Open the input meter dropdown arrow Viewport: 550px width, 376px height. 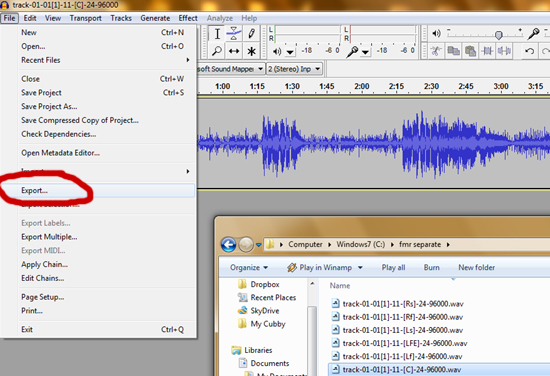click(x=365, y=53)
